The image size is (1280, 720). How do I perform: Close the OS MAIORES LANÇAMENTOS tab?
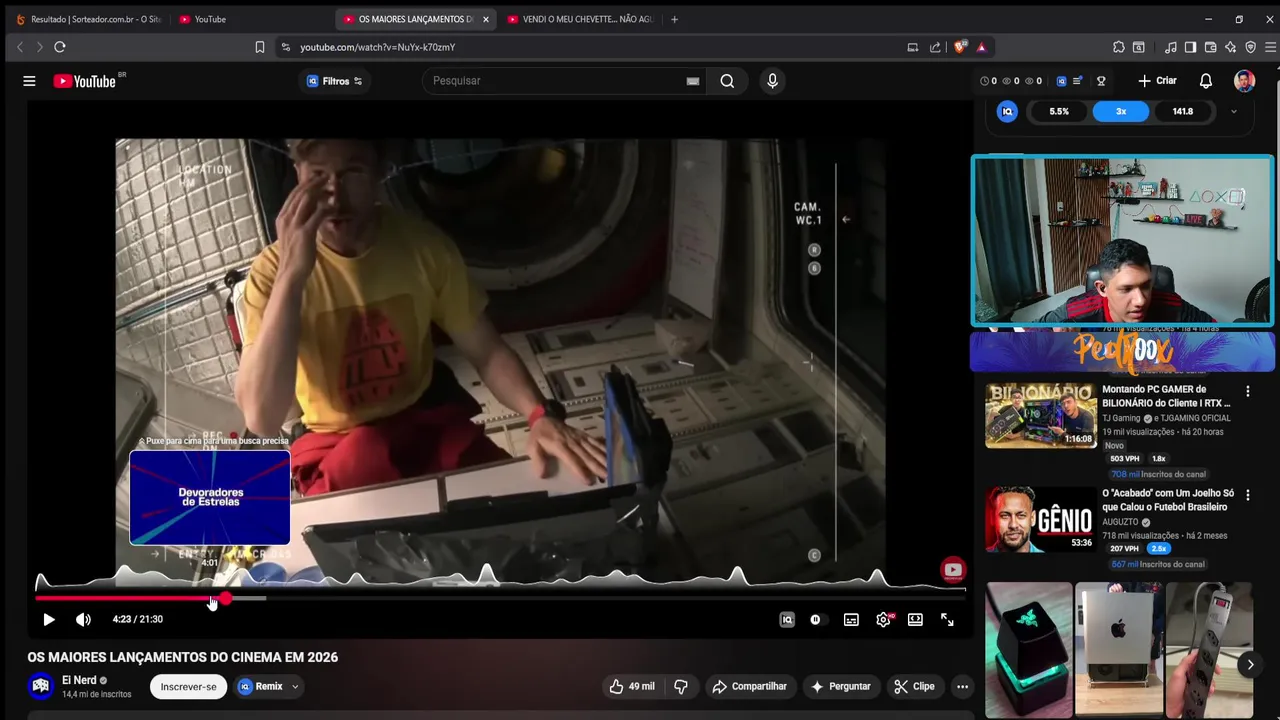click(x=486, y=19)
